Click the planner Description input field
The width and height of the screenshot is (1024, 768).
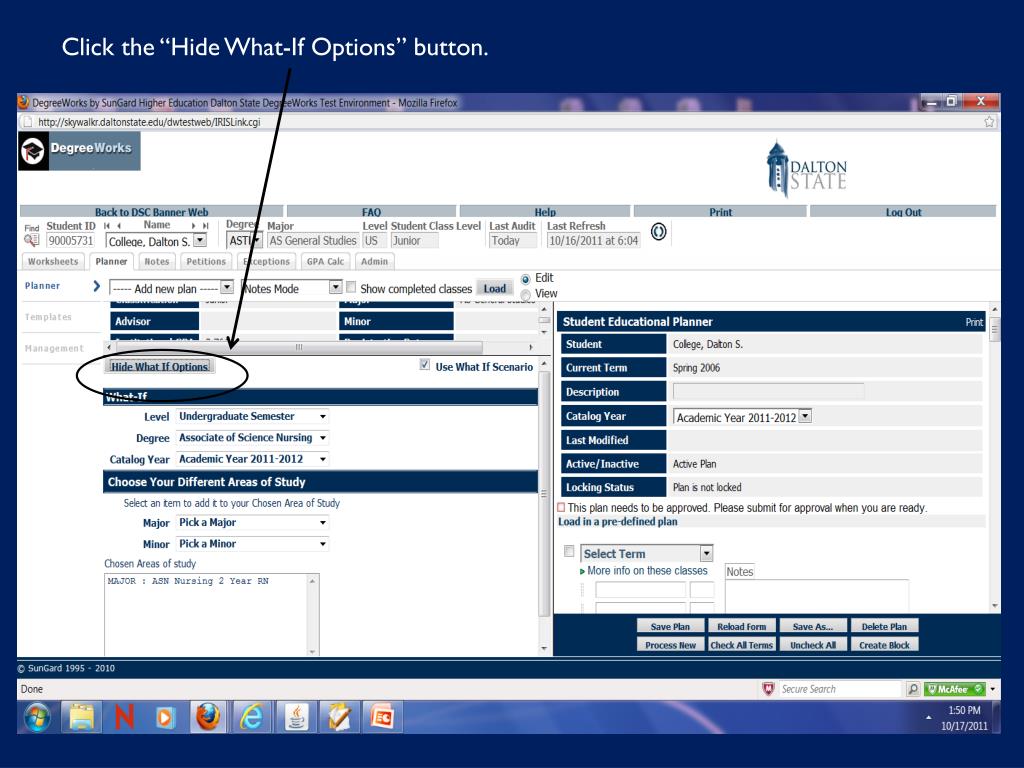coord(769,391)
